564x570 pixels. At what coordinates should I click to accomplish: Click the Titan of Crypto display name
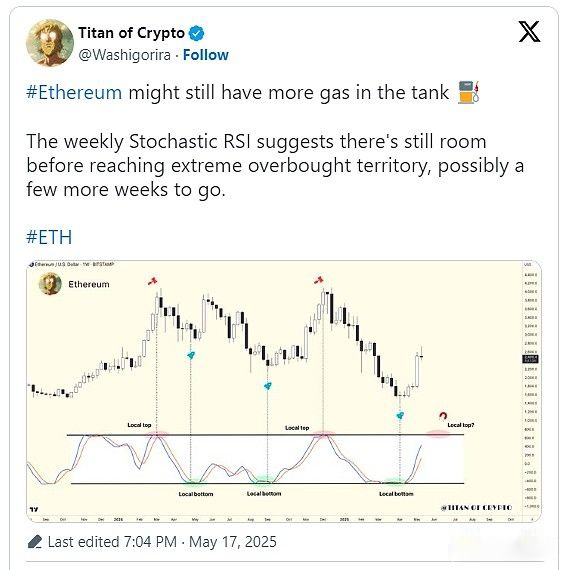(131, 33)
